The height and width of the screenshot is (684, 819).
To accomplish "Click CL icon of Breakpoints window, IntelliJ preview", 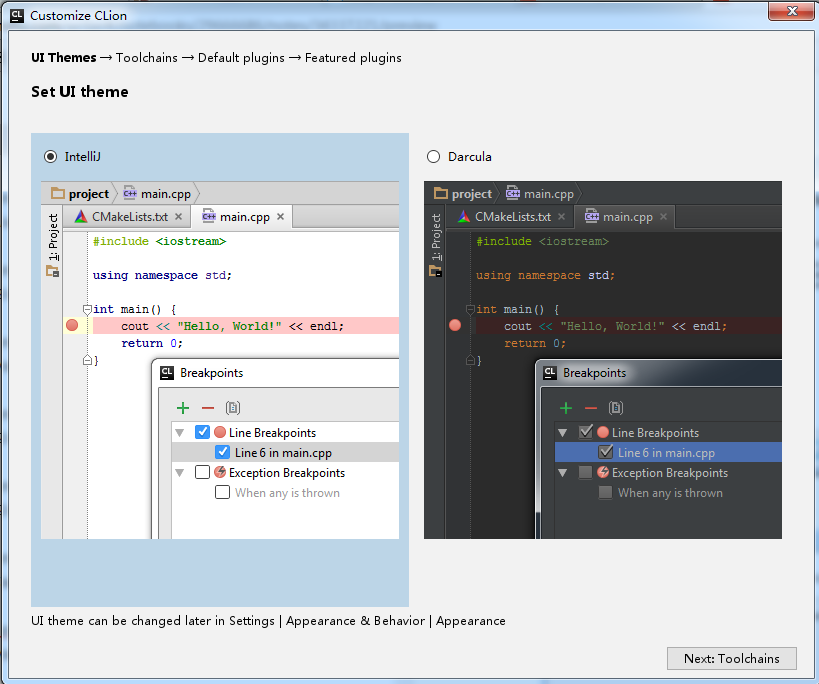I will pyautogui.click(x=167, y=373).
